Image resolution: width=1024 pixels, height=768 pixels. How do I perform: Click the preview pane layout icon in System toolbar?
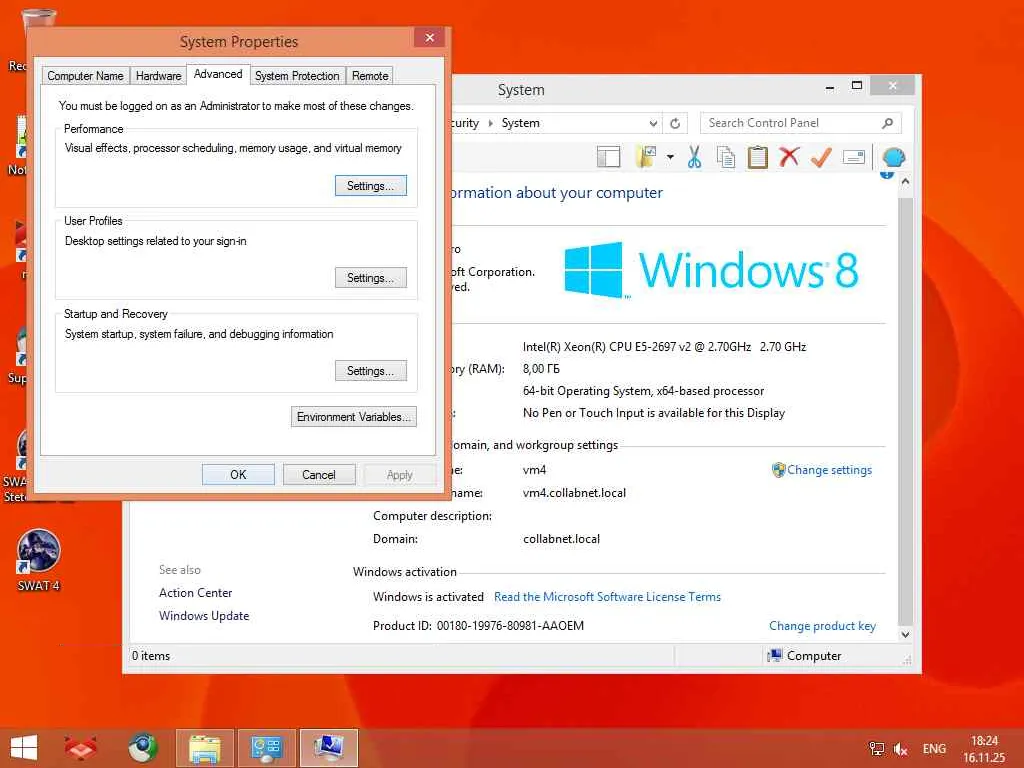coord(608,157)
